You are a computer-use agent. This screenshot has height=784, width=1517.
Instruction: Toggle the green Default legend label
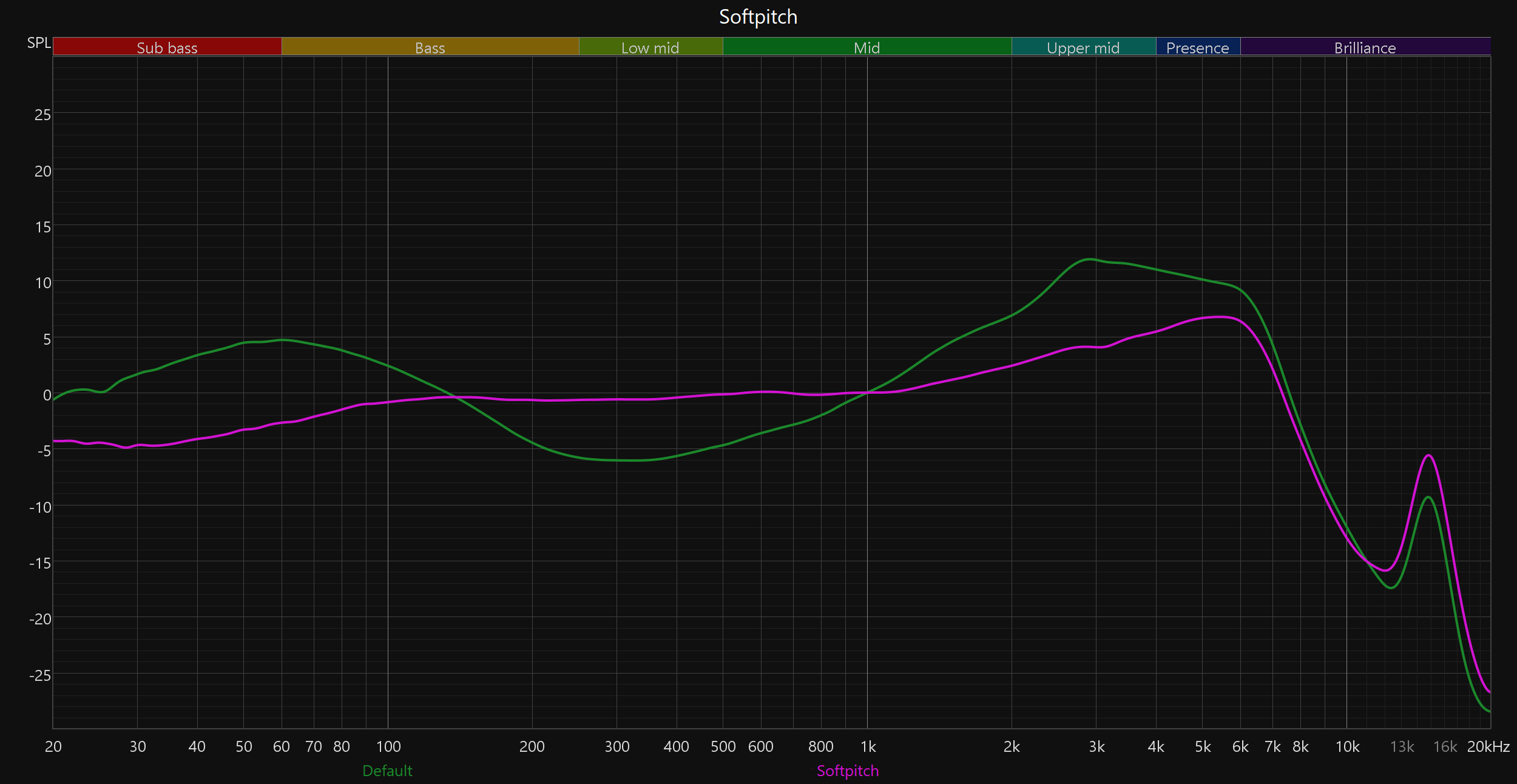click(x=387, y=771)
